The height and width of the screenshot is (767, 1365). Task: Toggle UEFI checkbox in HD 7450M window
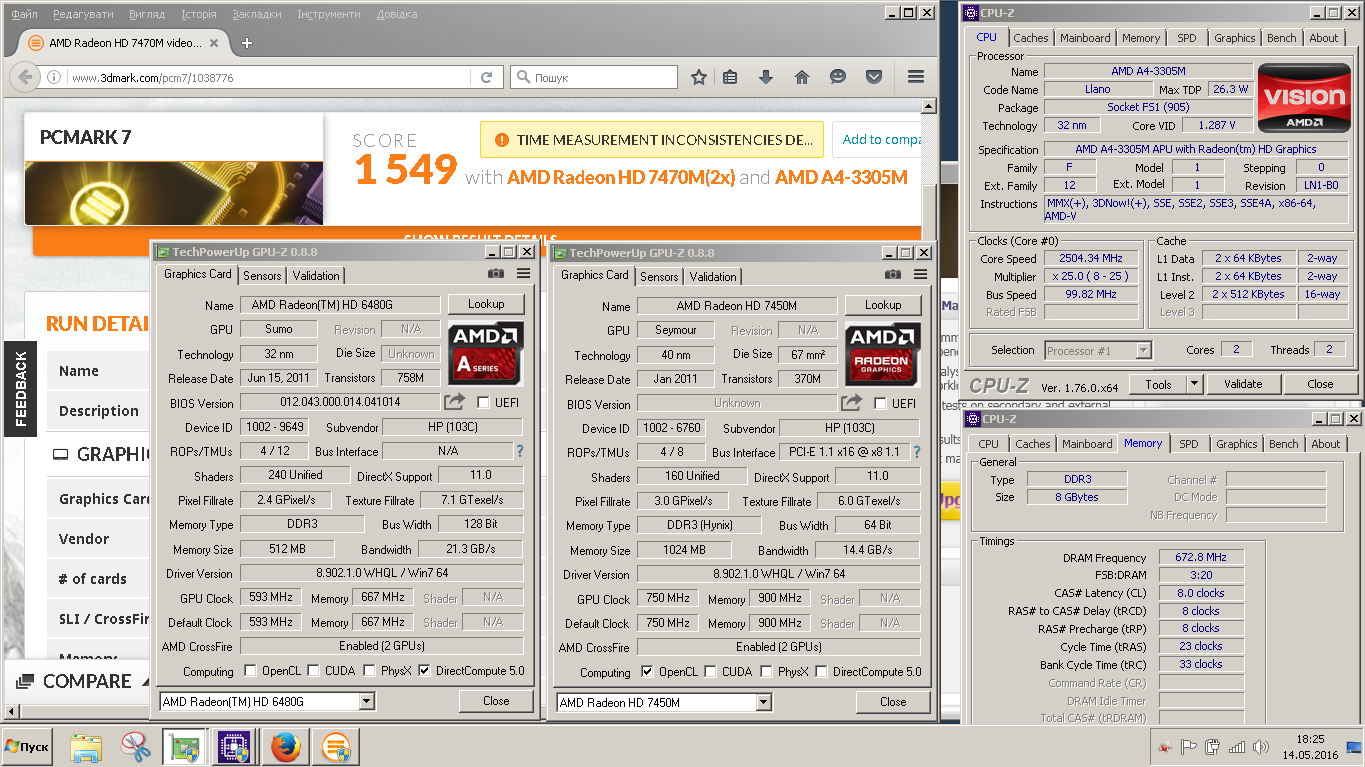point(881,403)
